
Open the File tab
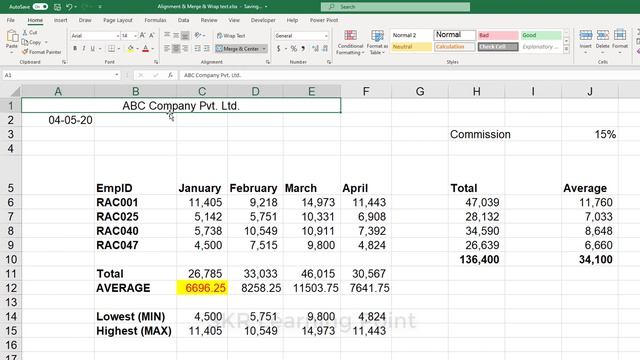pos(11,20)
